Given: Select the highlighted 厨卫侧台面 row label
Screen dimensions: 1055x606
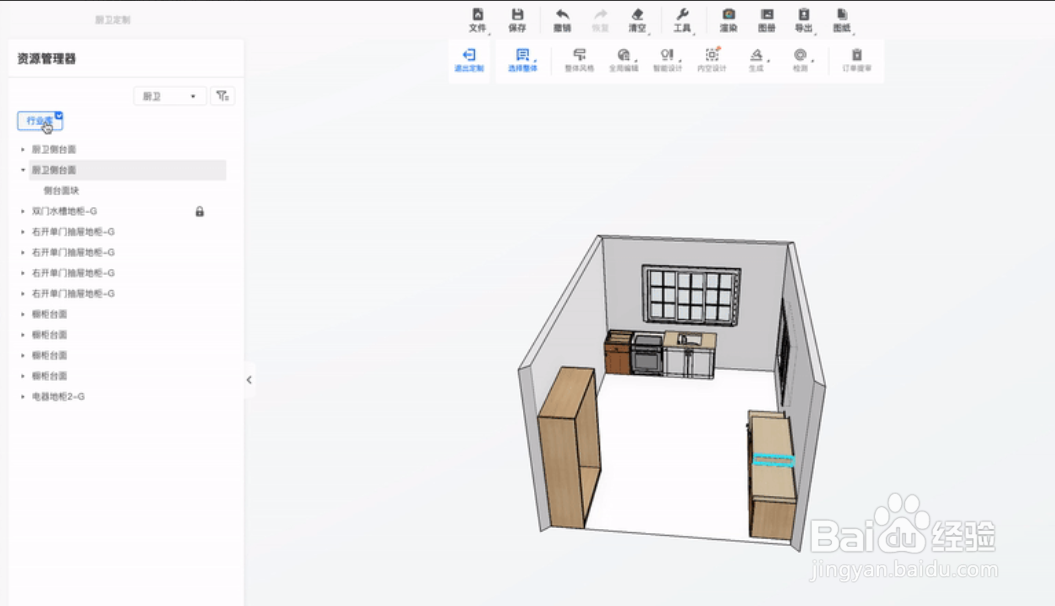Looking at the screenshot, I should 54,170.
